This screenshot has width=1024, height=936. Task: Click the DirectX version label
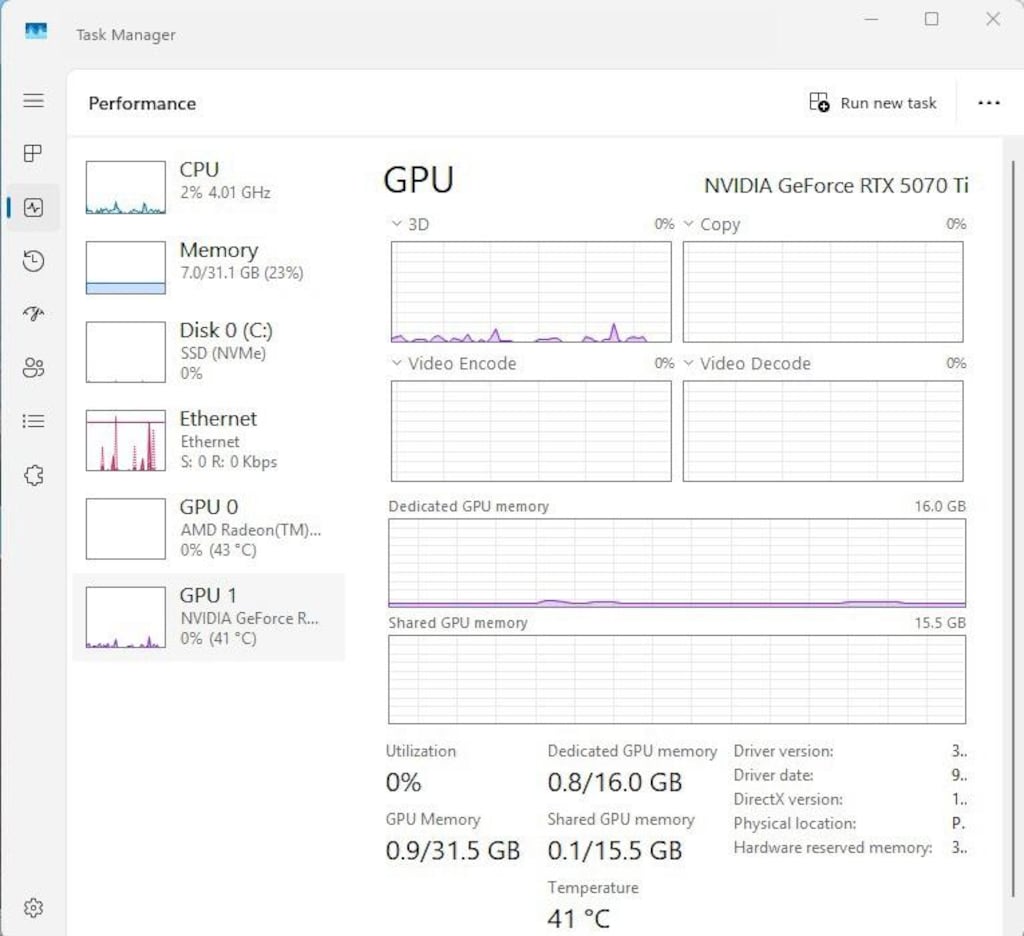coord(788,799)
